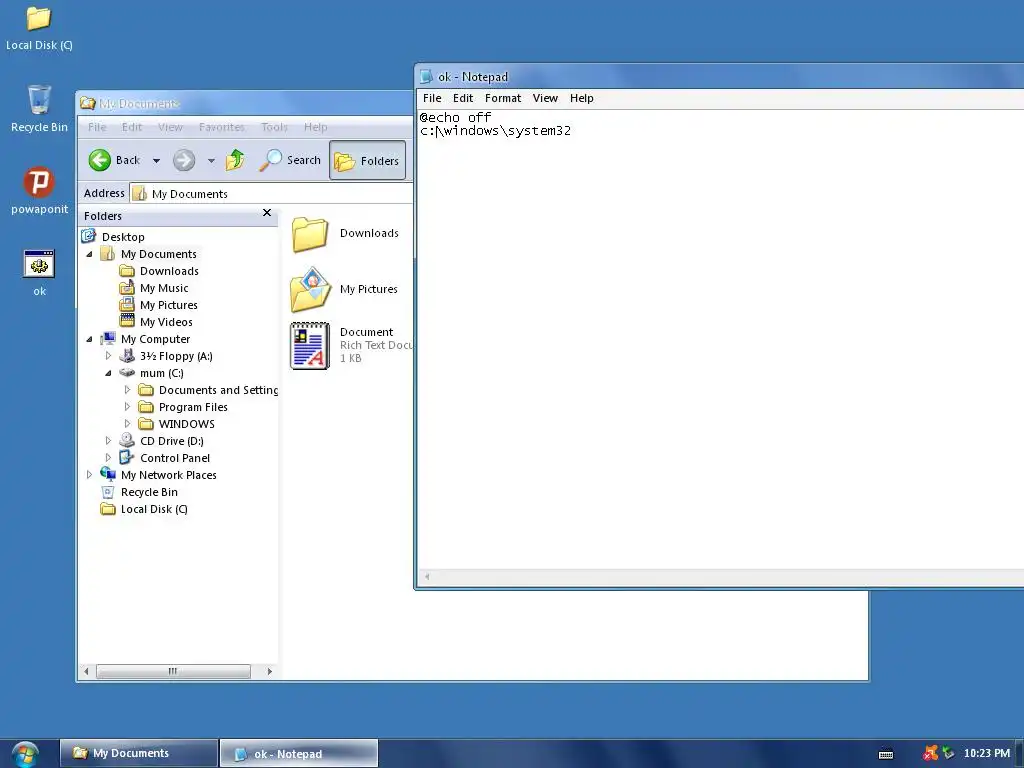The height and width of the screenshot is (768, 1024).
Task: Expand the WINDOWS folder tree node
Action: [x=127, y=424]
